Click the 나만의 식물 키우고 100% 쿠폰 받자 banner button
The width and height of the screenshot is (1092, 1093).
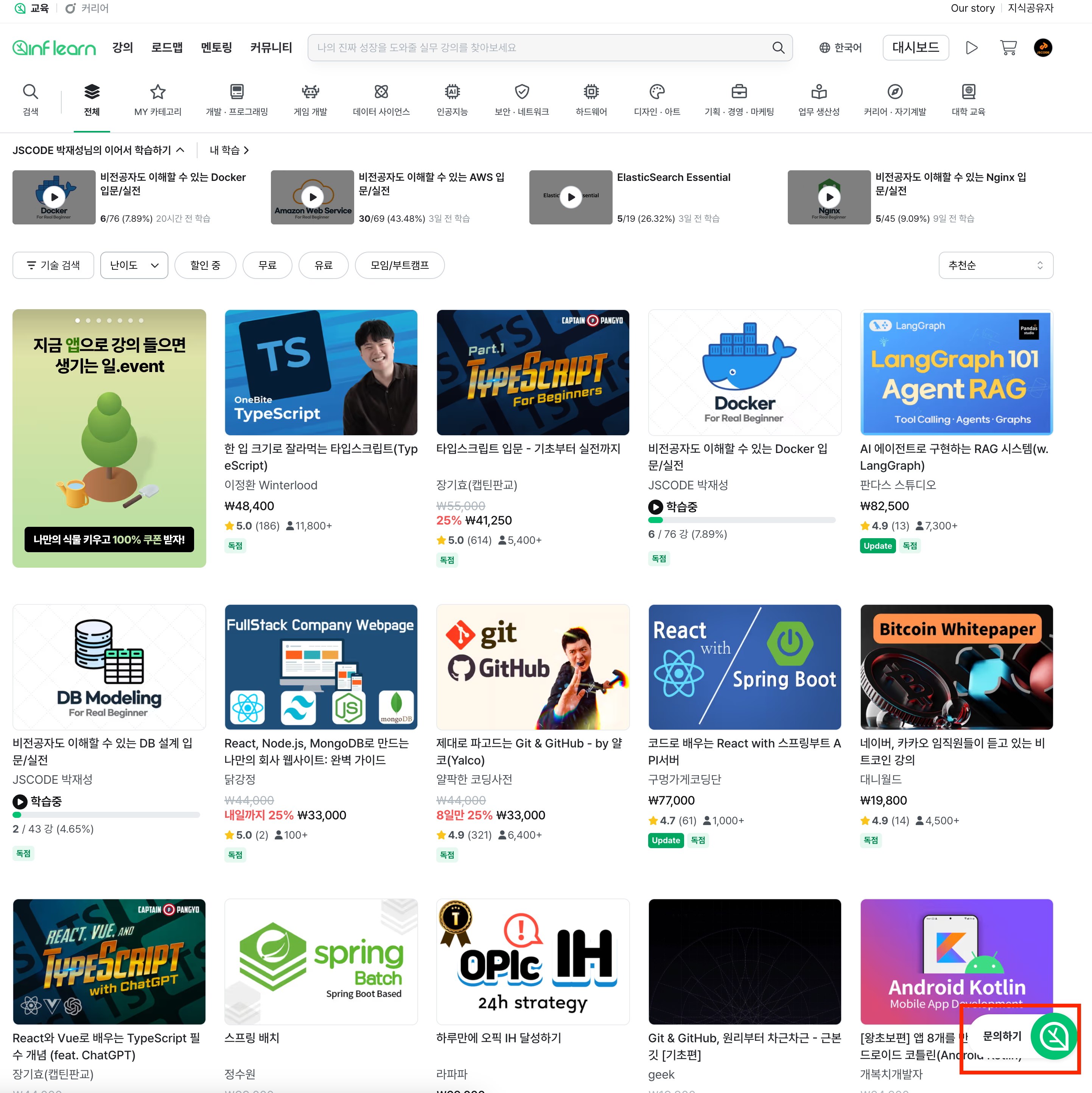click(x=109, y=540)
